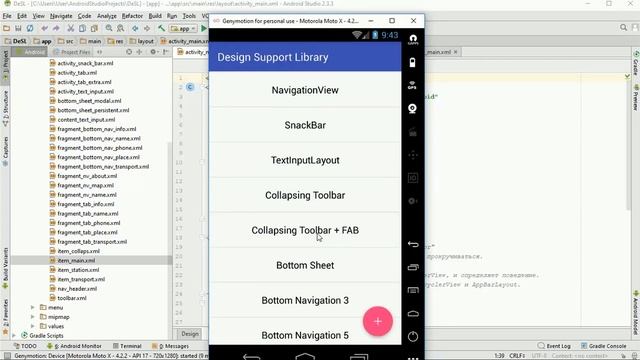
Task: Switch to Project Files tab
Action: (72, 52)
